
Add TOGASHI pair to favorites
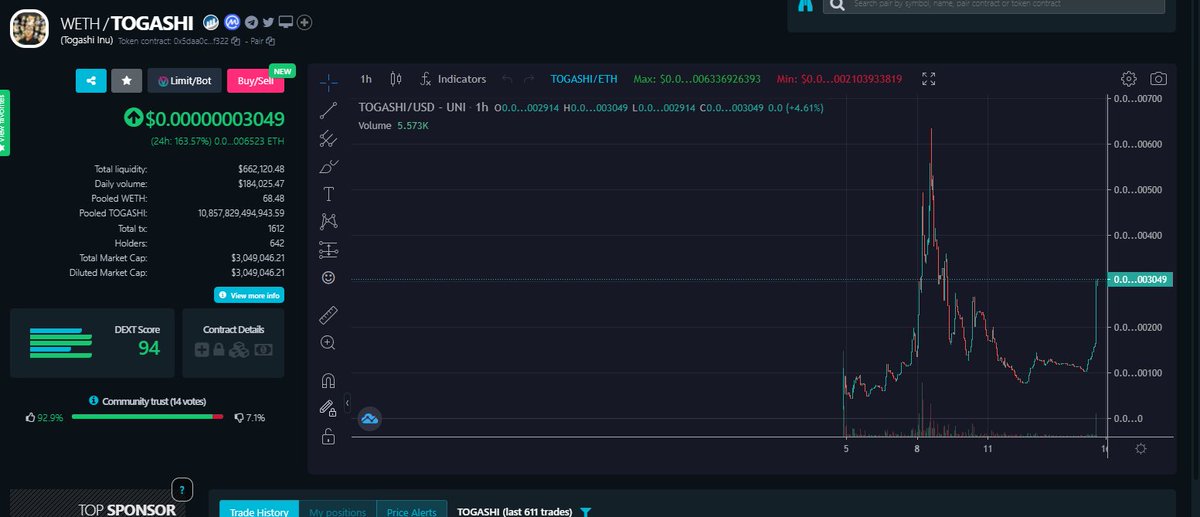(x=126, y=80)
